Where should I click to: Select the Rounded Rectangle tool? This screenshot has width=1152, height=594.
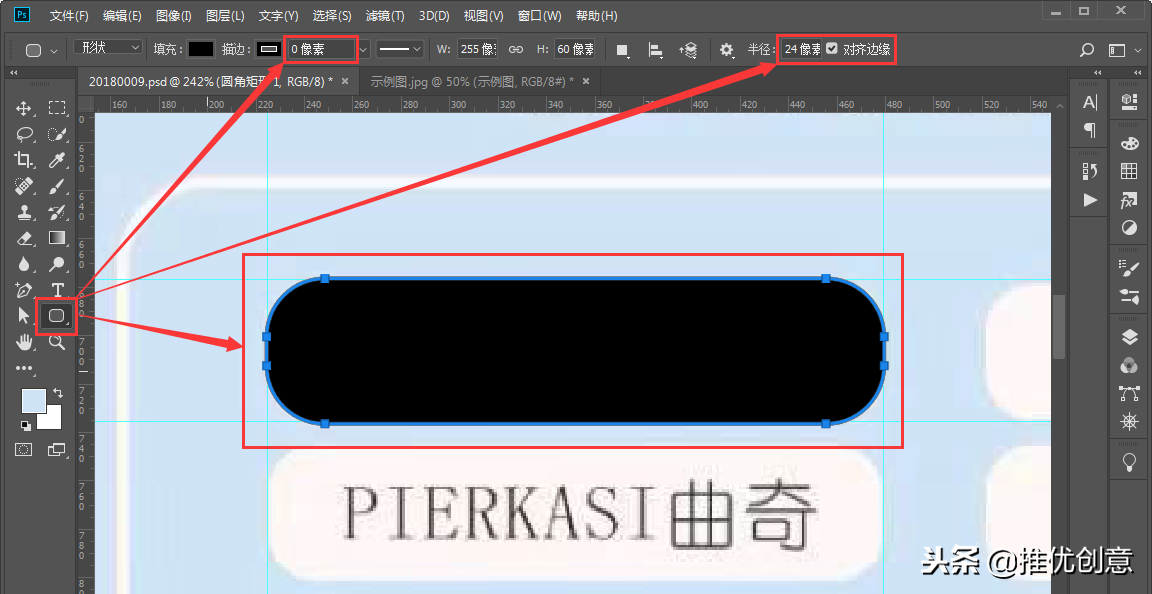57,316
